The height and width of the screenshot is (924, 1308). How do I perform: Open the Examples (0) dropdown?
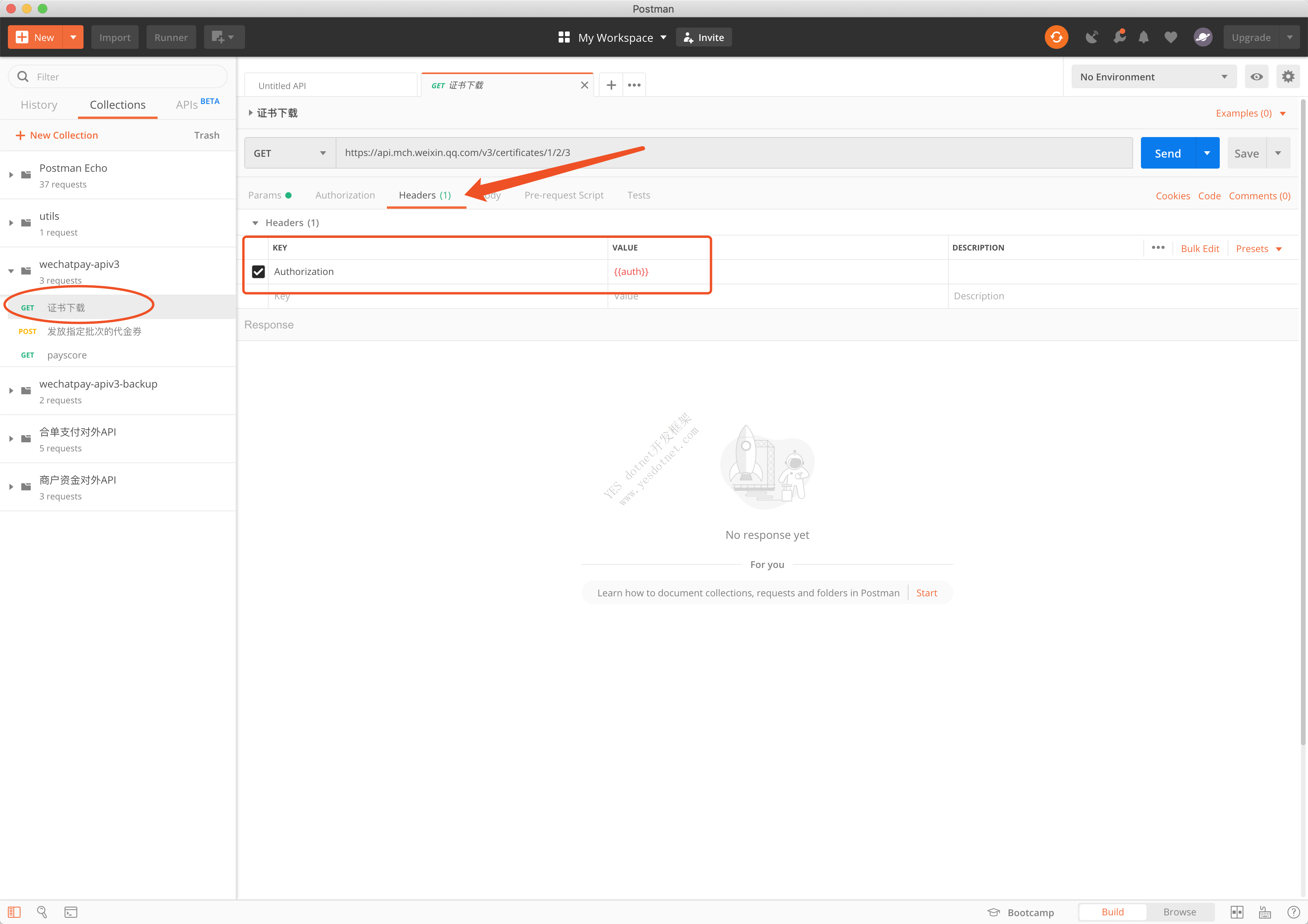[x=1250, y=113]
